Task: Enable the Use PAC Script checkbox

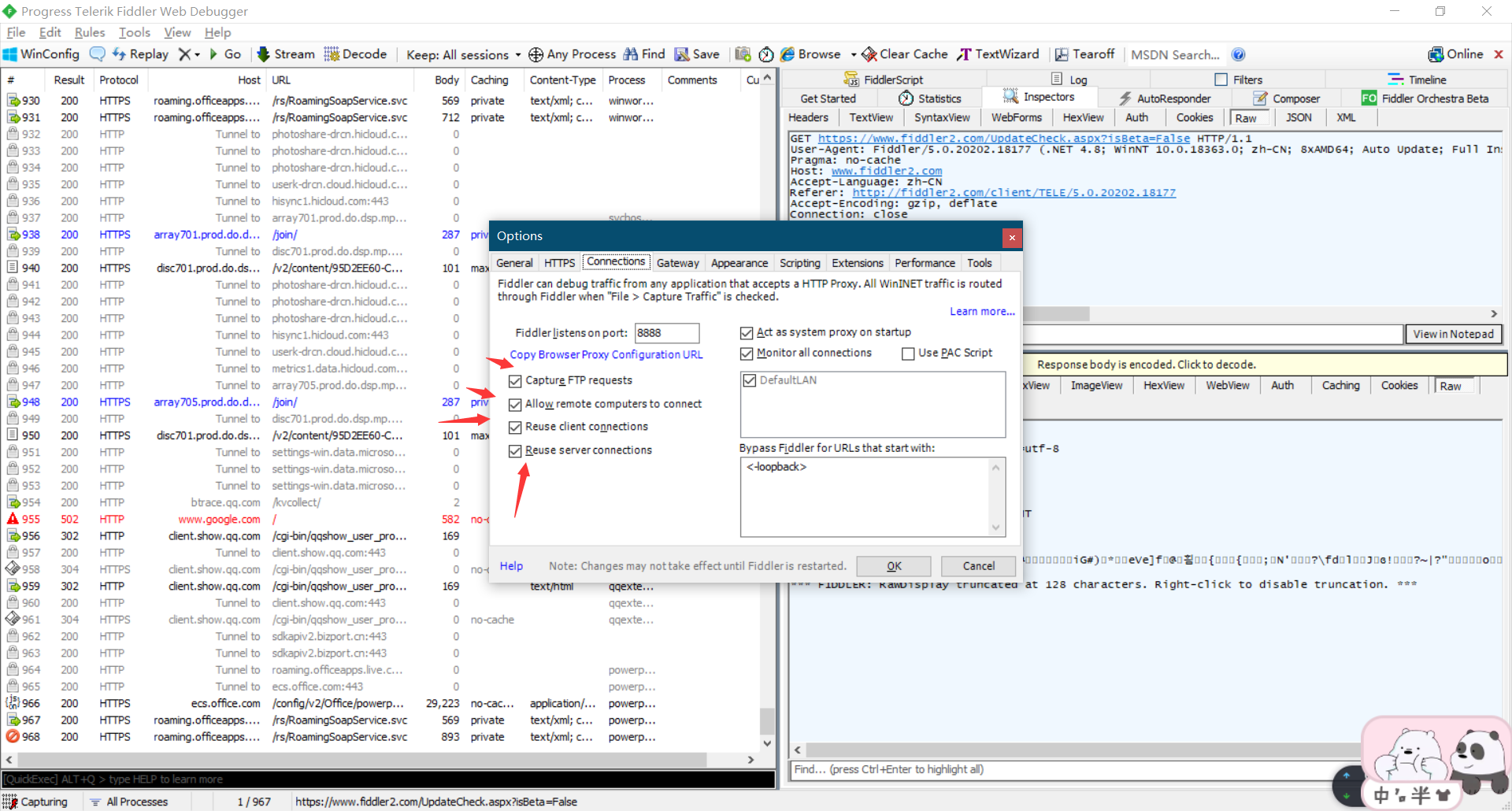Action: [908, 354]
